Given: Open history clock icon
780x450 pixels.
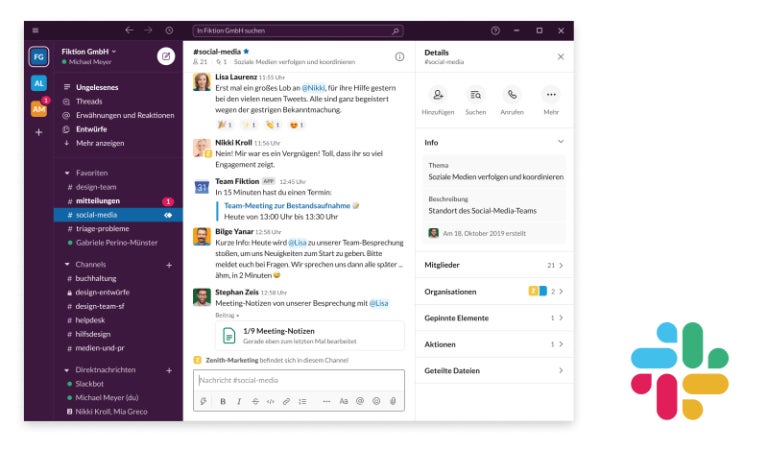Looking at the screenshot, I should (x=169, y=30).
